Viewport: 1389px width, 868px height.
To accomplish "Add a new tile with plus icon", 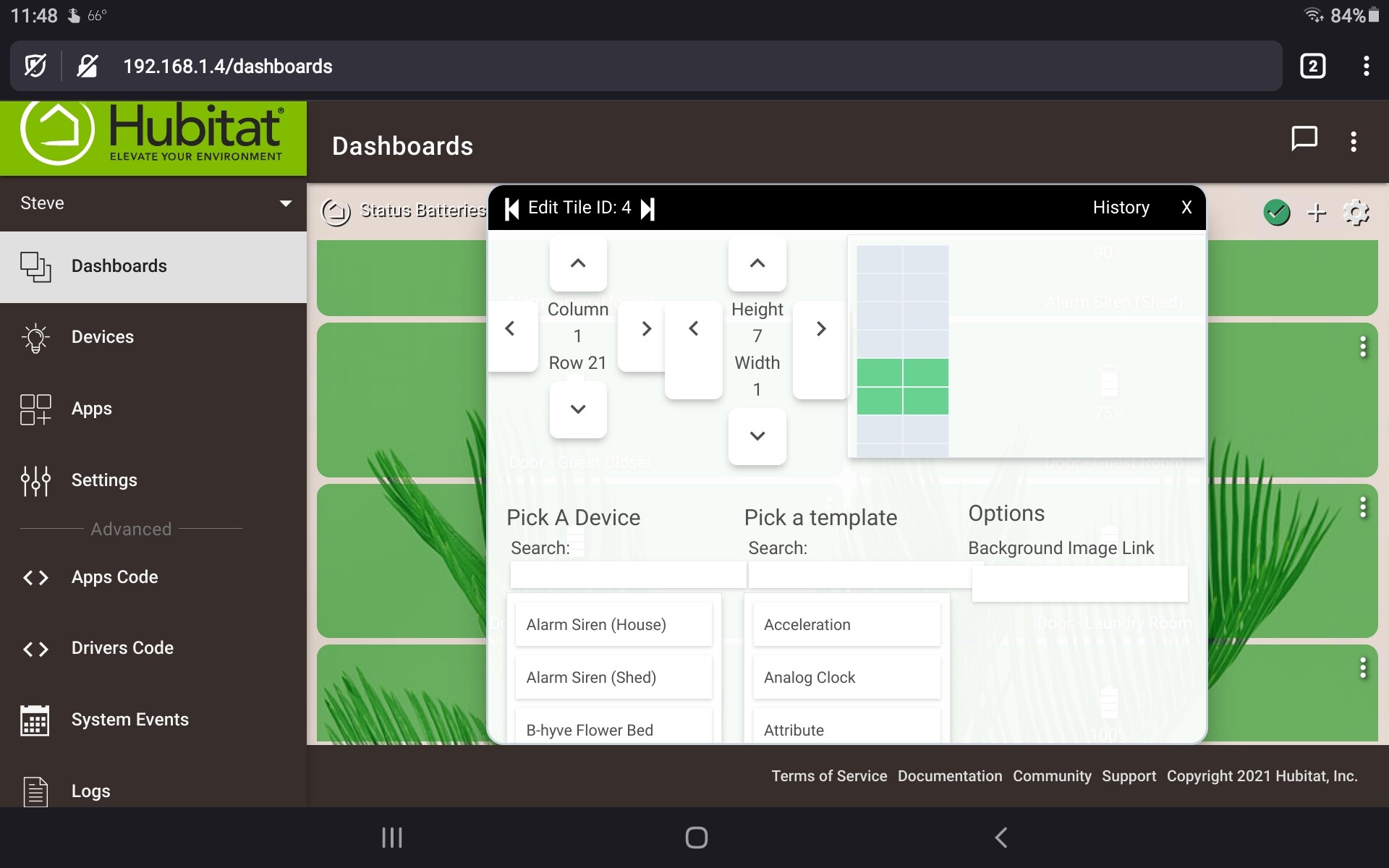I will (1317, 212).
